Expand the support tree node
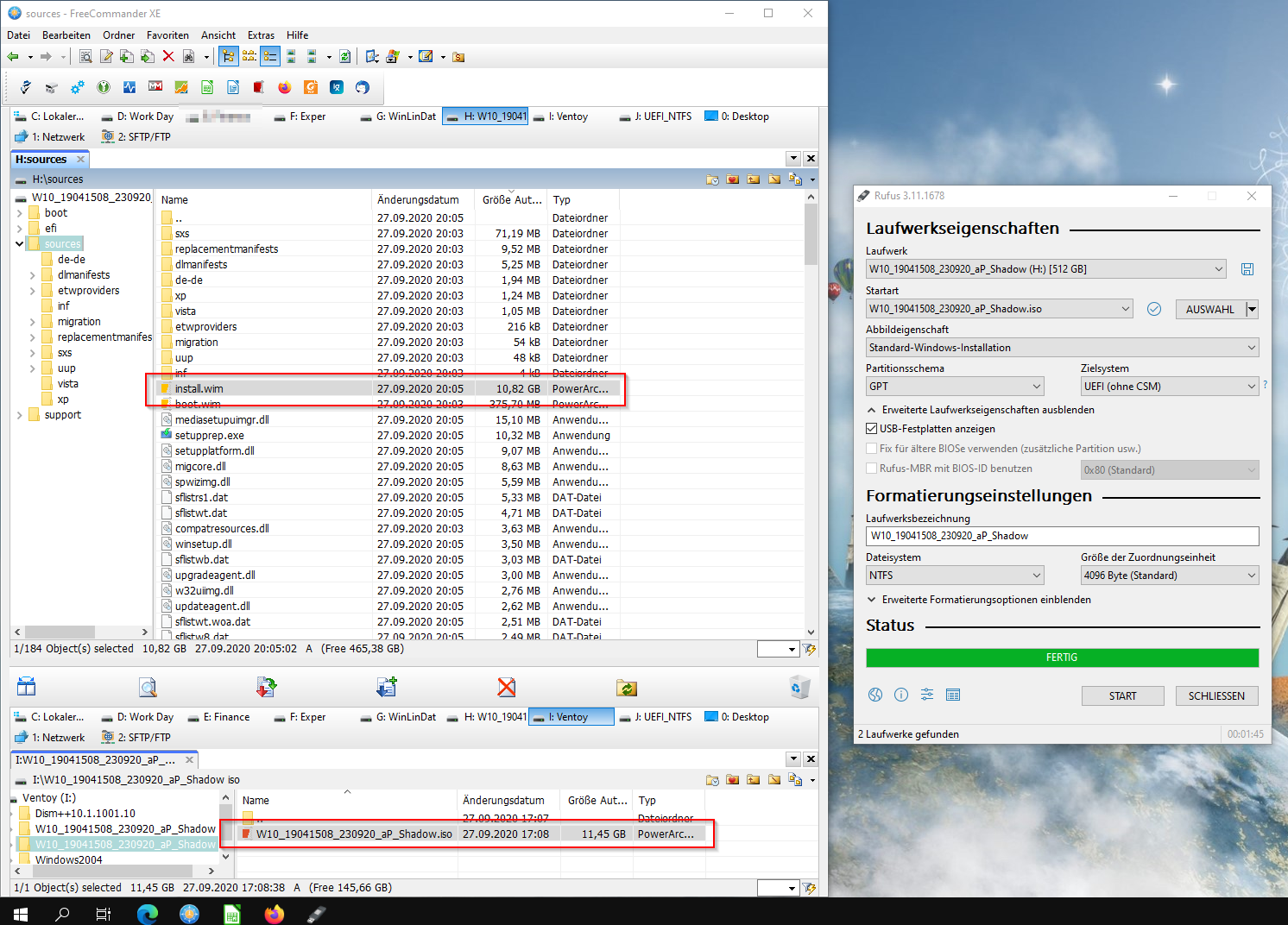The height and width of the screenshot is (925, 1288). click(19, 415)
